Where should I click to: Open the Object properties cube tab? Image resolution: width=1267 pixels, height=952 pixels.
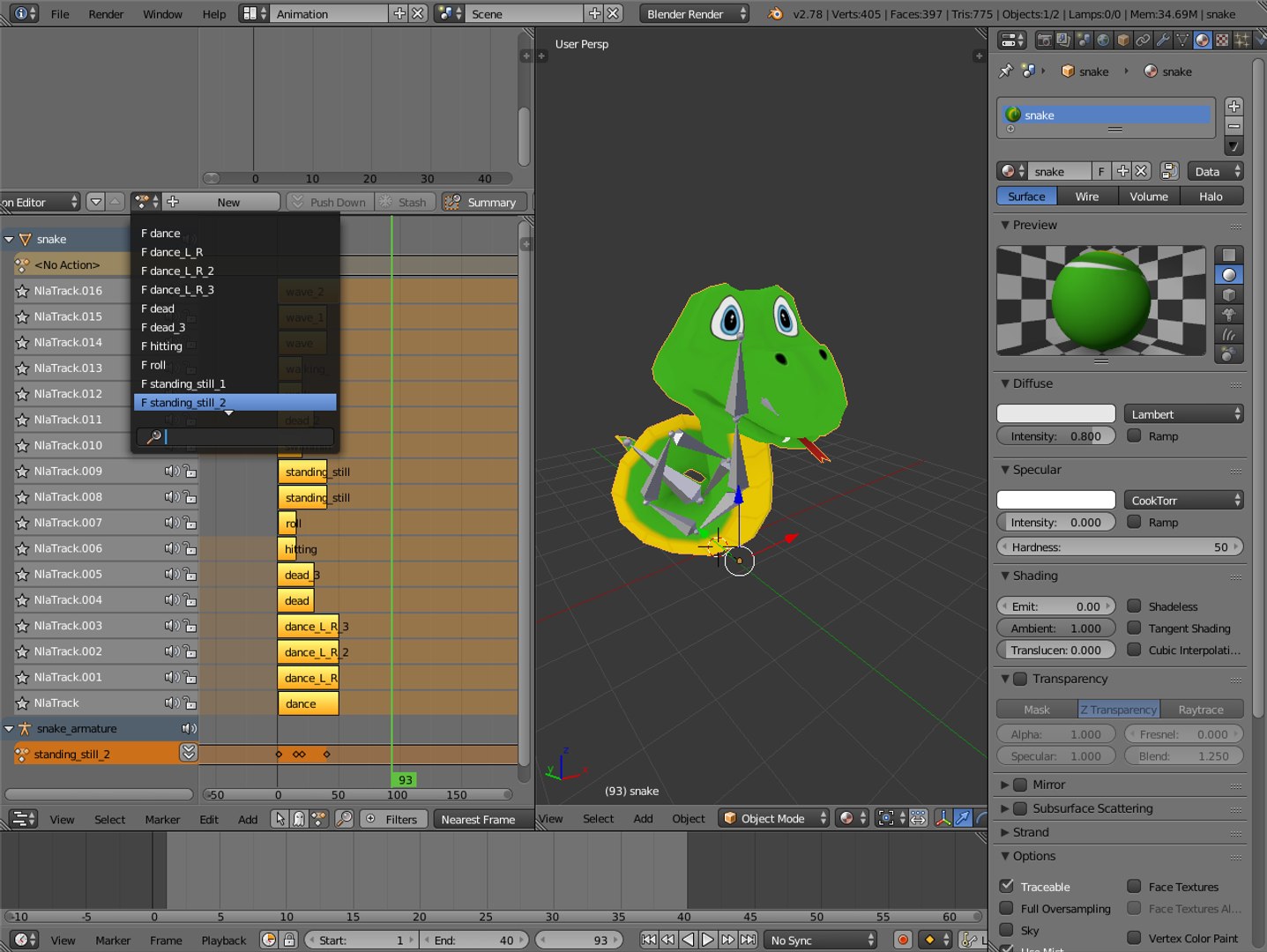1123,40
